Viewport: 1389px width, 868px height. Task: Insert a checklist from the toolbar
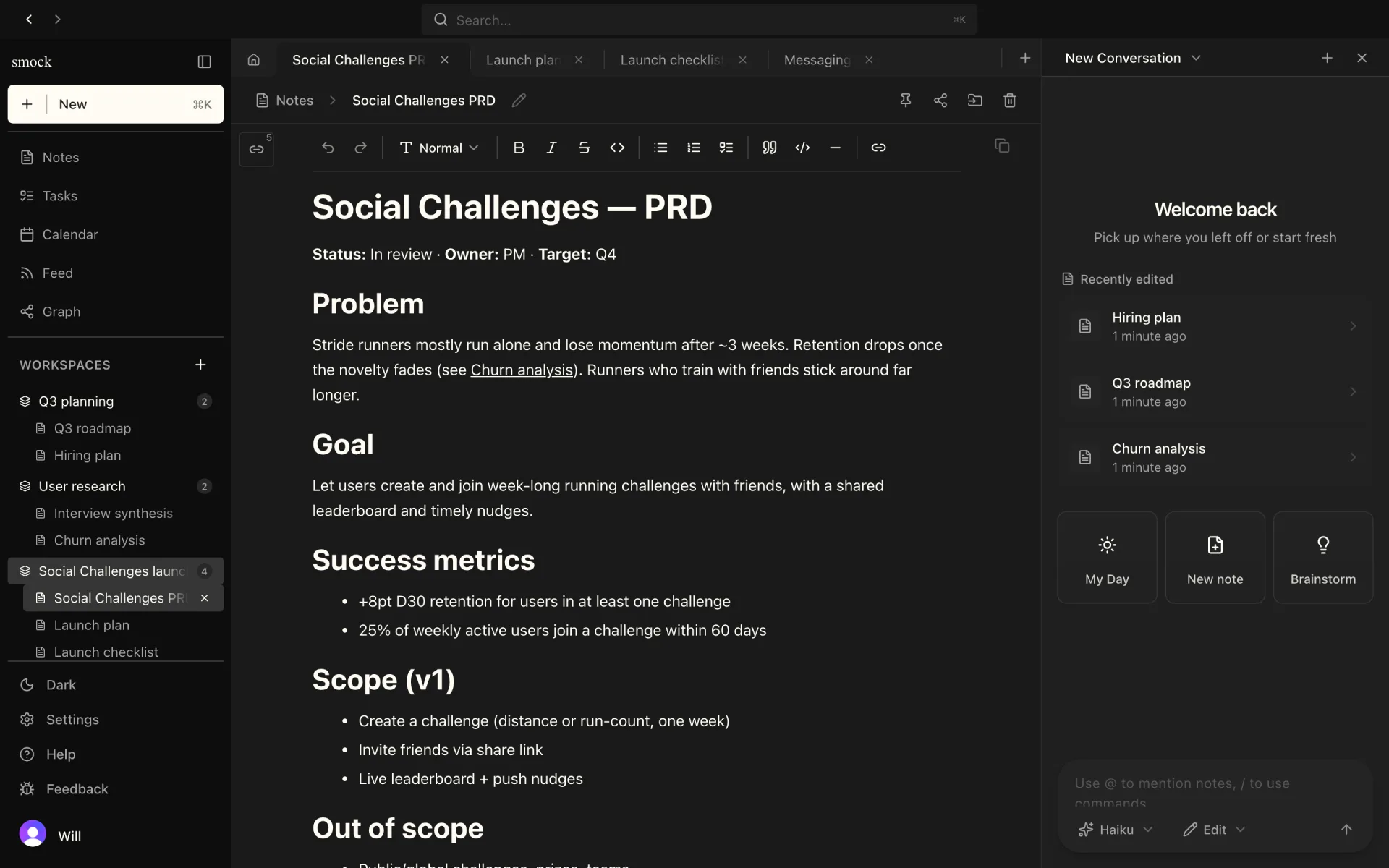point(726,148)
